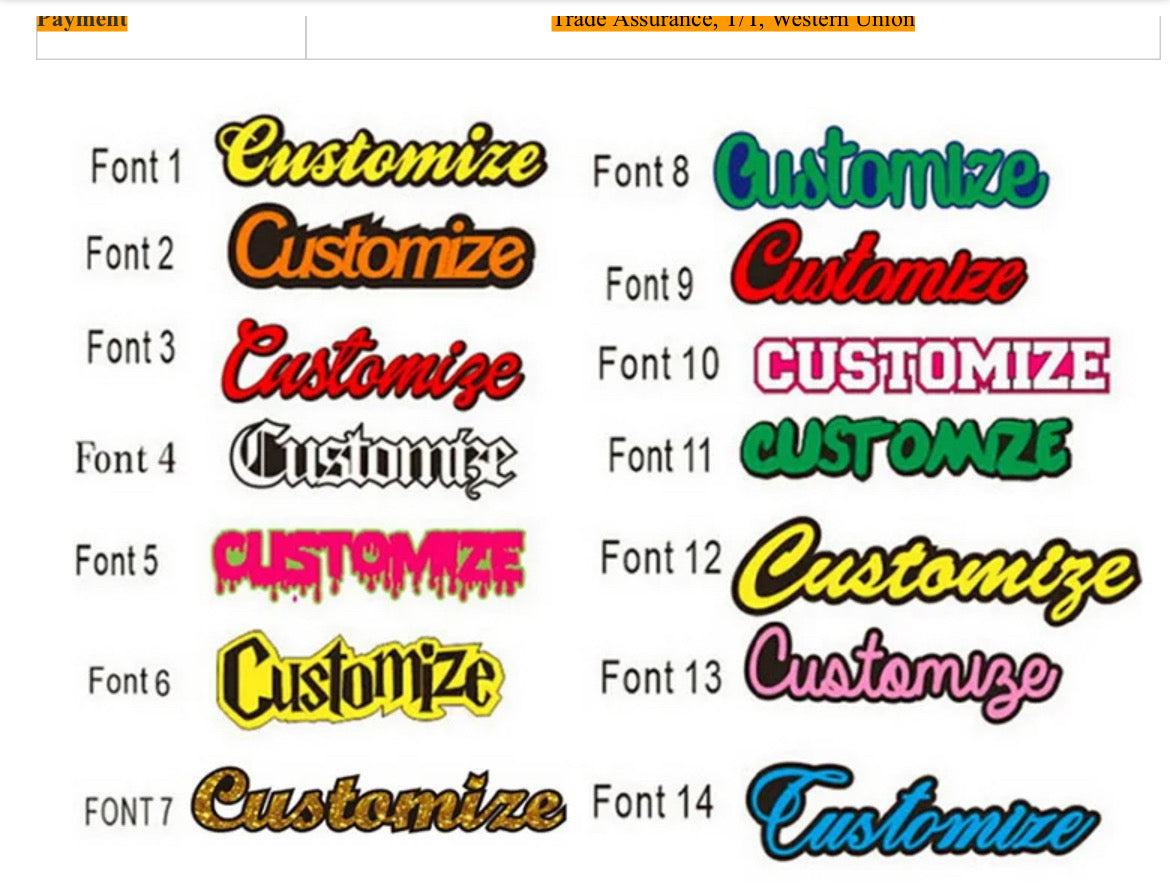The image size is (1170, 890).
Task: Click the "Font 1" text label
Action: [136, 167]
